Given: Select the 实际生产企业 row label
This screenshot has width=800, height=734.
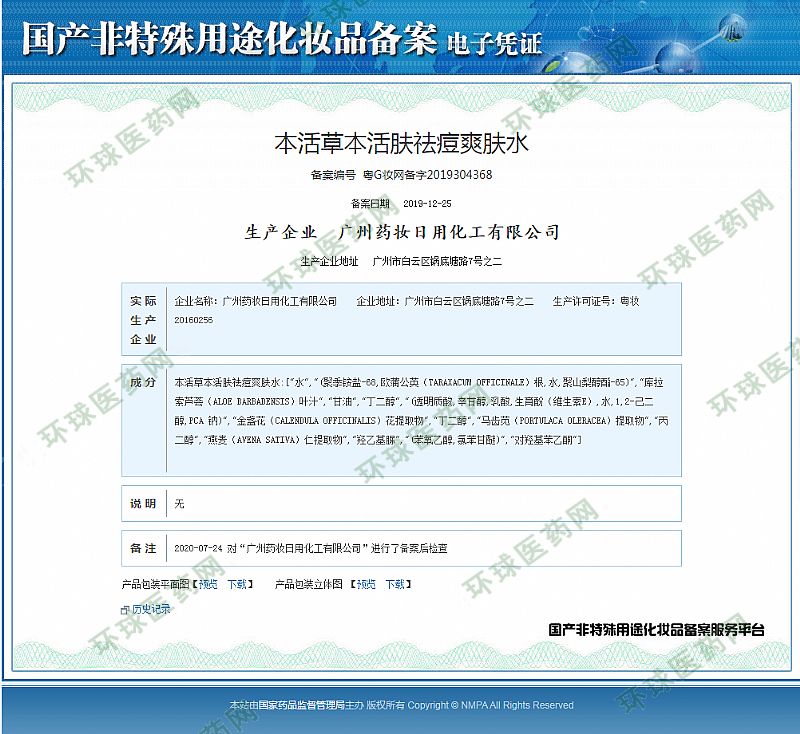Looking at the screenshot, I should click(x=143, y=320).
